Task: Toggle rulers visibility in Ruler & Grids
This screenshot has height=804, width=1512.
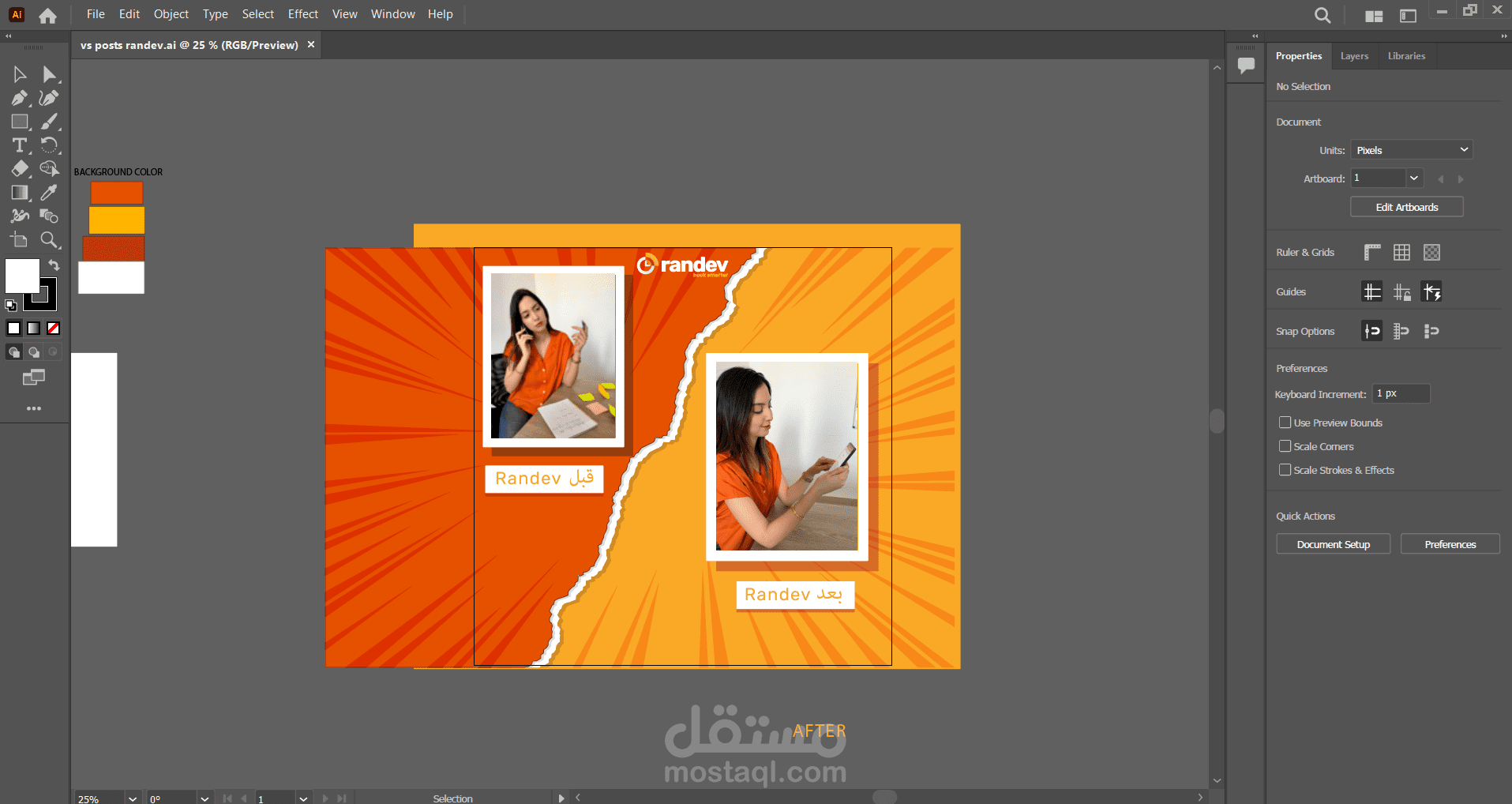Action: coord(1372,253)
